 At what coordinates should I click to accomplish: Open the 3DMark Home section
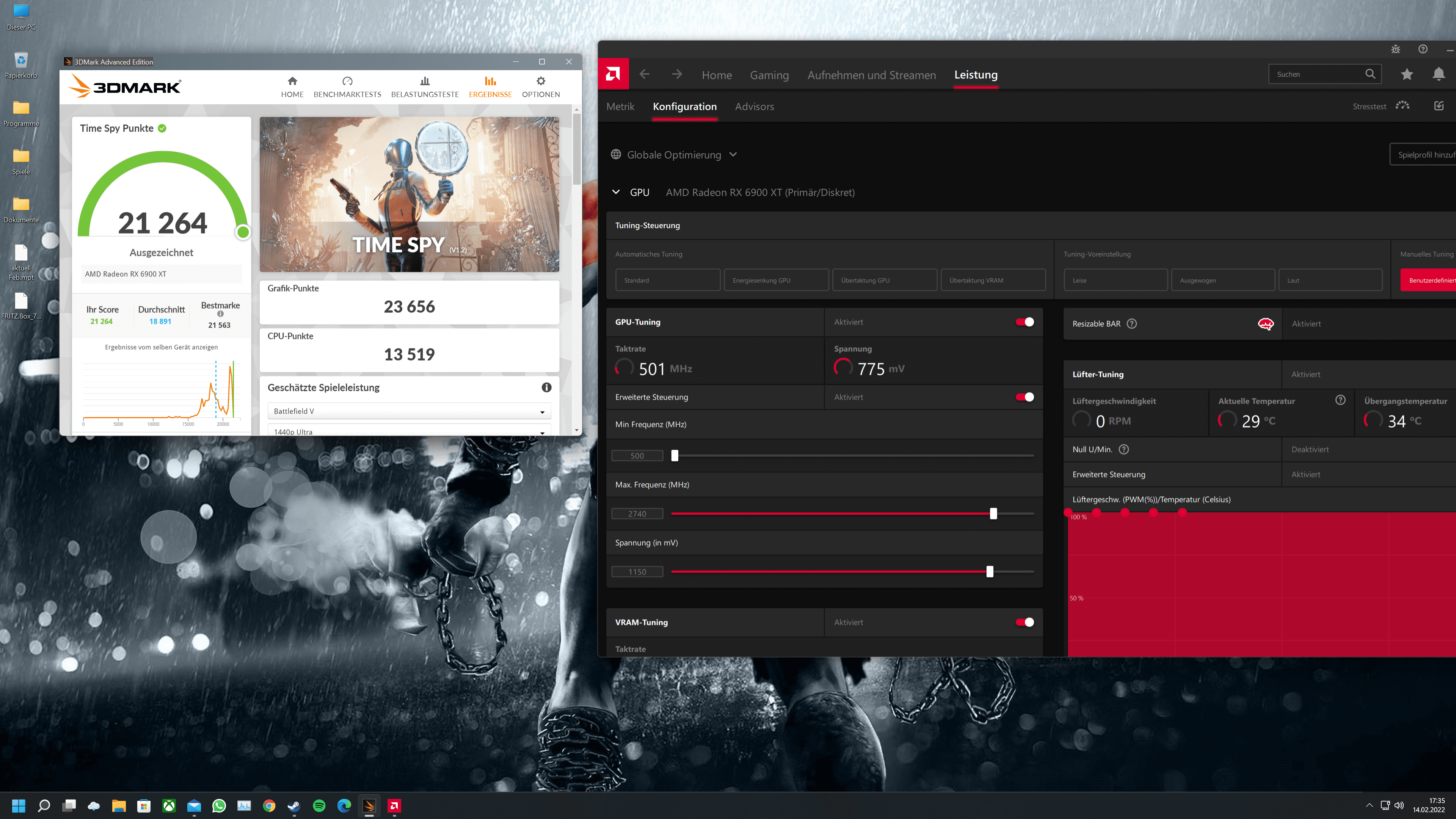tap(292, 87)
